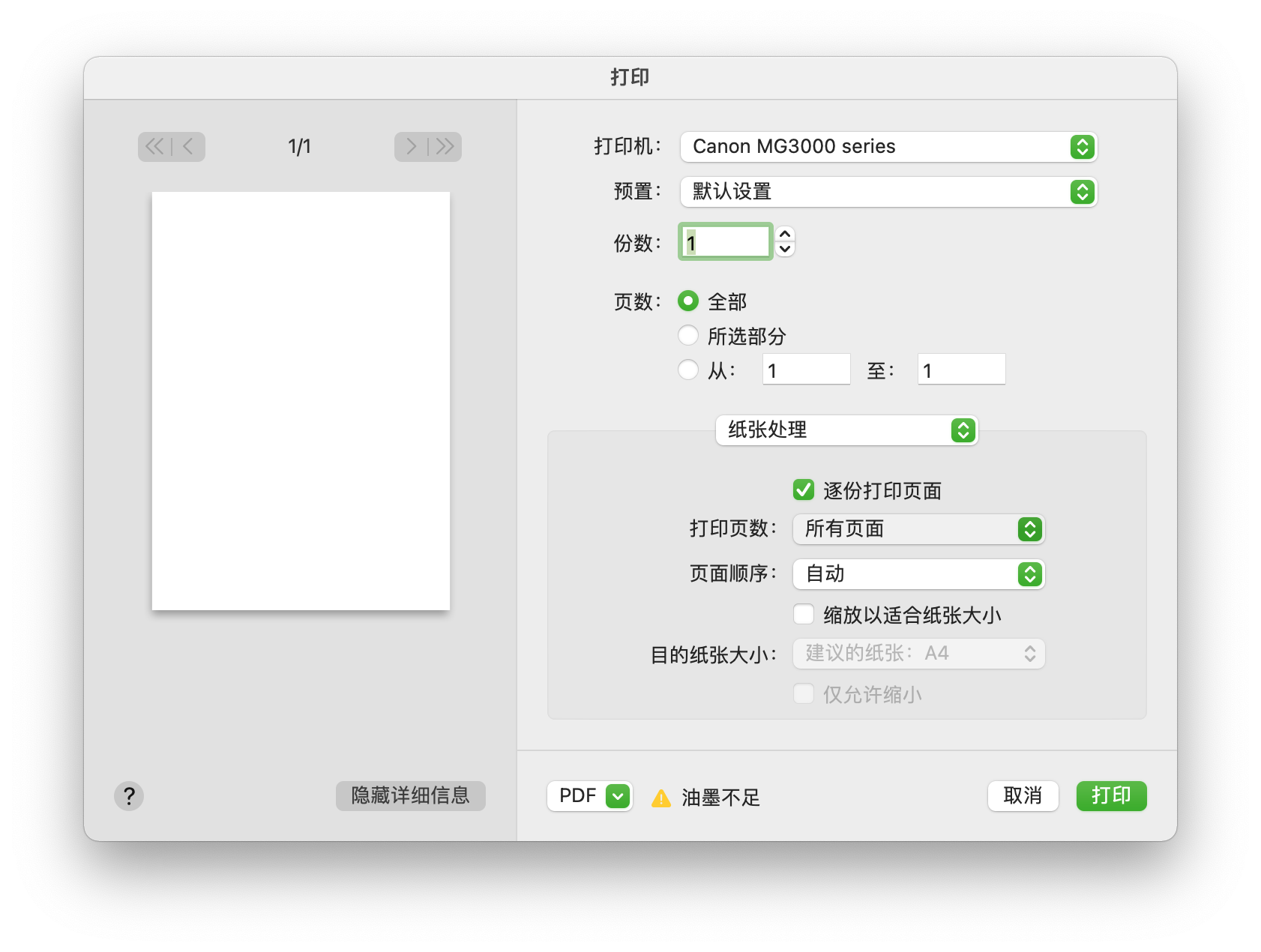Viewport: 1261px width, 952px height.
Task: Increase copies with the stepper up arrow
Action: pos(785,235)
